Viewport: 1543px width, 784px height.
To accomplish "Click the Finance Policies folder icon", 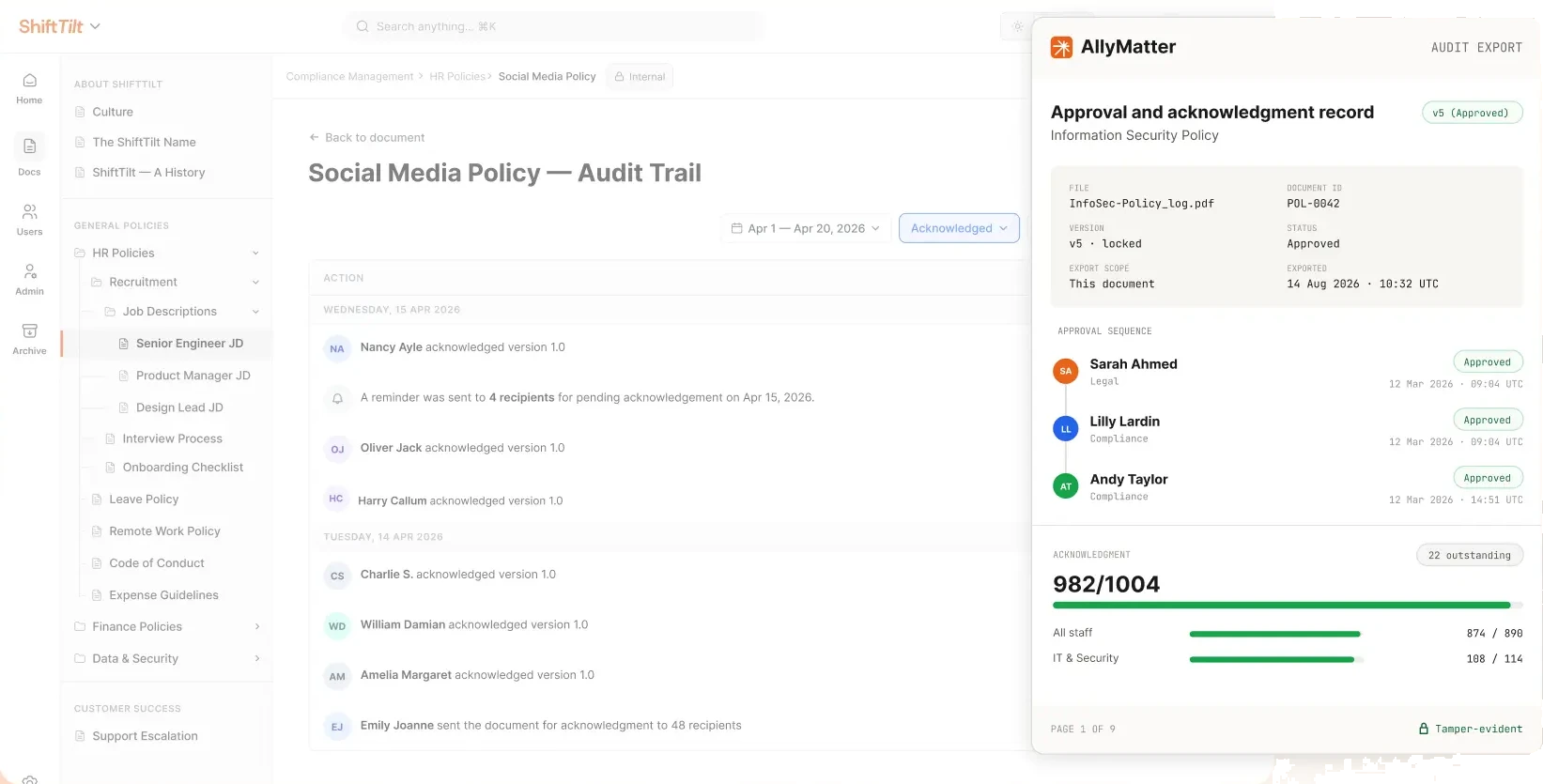I will pos(80,627).
